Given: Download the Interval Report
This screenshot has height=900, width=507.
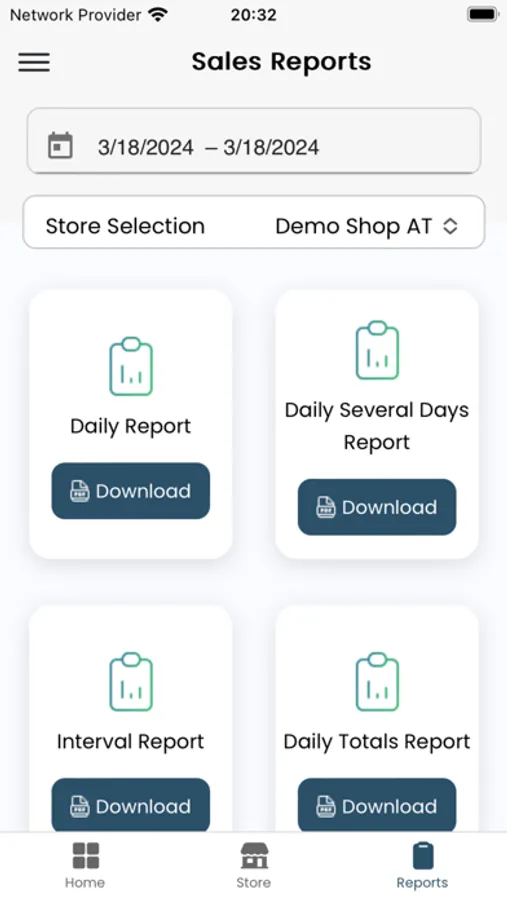Looking at the screenshot, I should point(131,805).
